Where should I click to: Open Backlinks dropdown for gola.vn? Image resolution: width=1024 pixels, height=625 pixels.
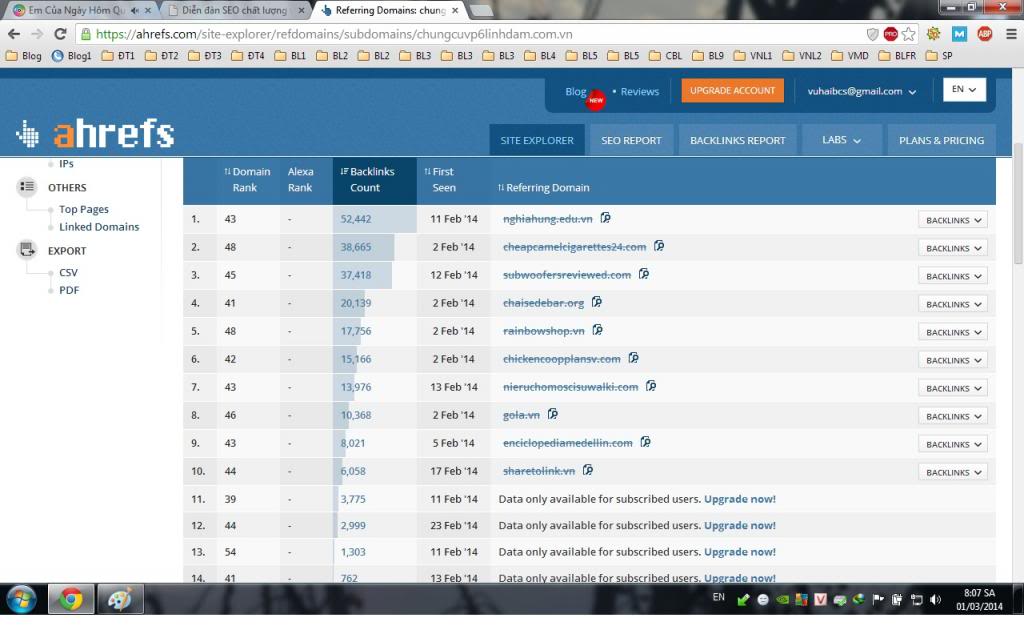coord(953,416)
